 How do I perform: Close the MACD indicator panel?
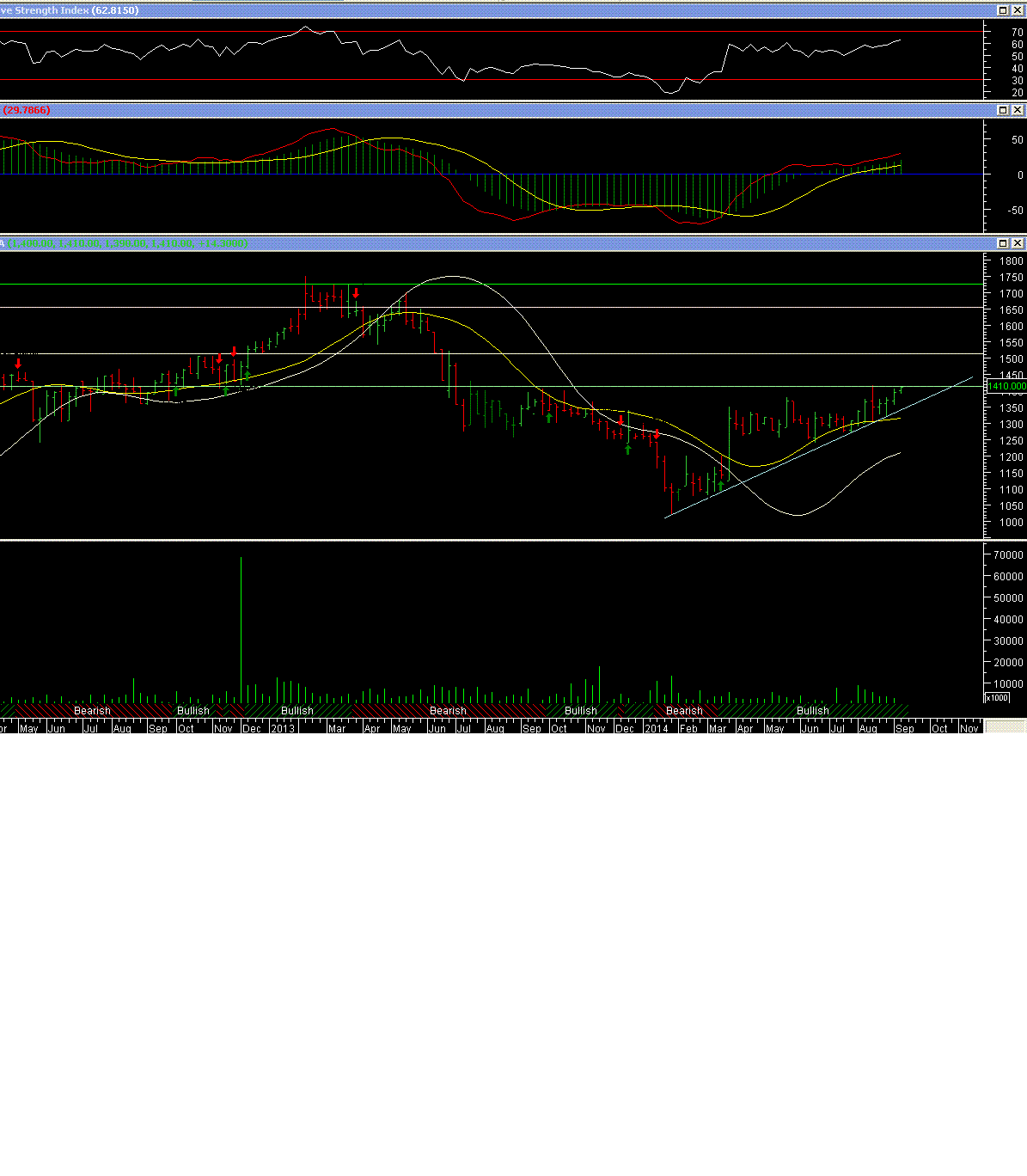(x=1018, y=110)
